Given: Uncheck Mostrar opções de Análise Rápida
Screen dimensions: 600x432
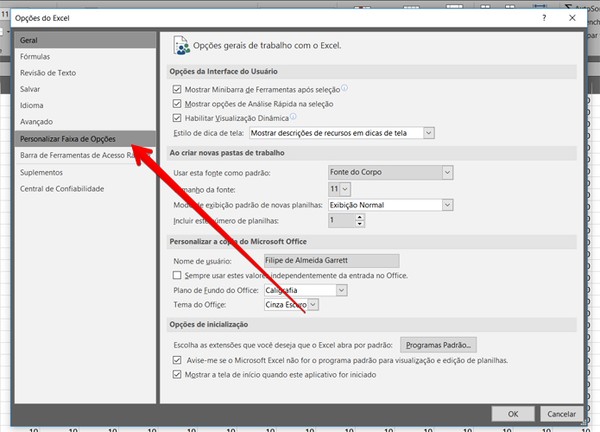Looking at the screenshot, I should point(177,104).
